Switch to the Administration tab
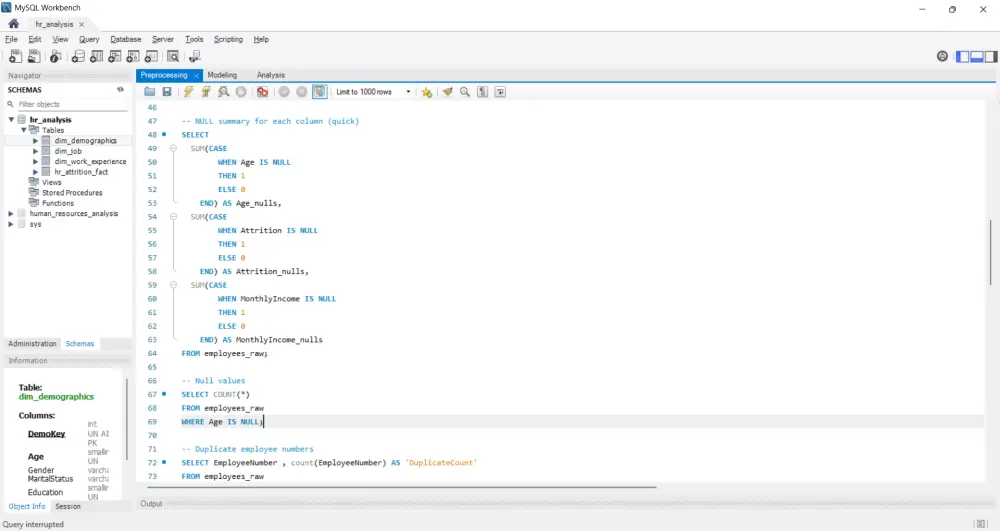Image resolution: width=1000 pixels, height=531 pixels. (x=32, y=344)
